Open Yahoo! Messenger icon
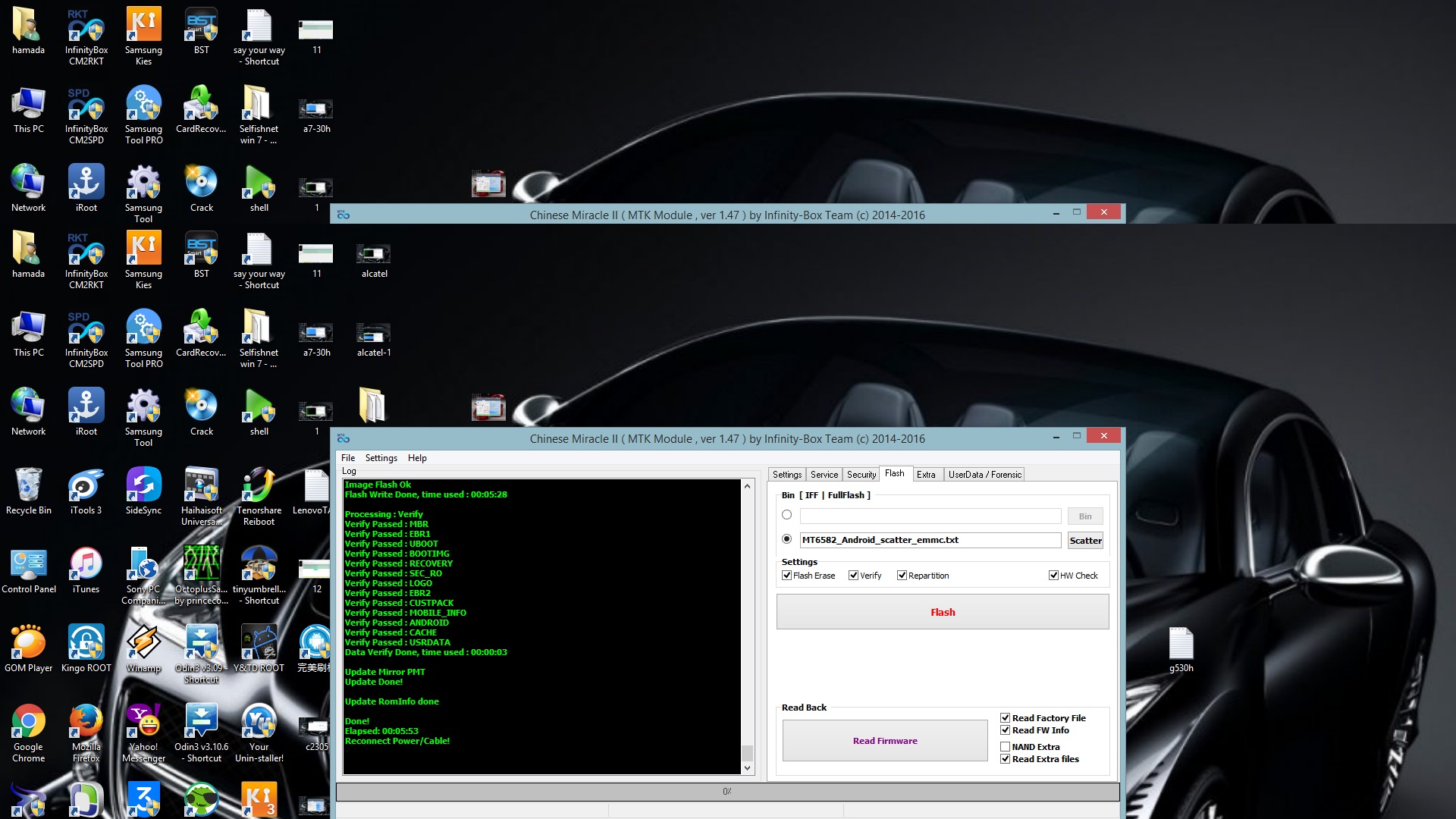1456x819 pixels. 143,733
